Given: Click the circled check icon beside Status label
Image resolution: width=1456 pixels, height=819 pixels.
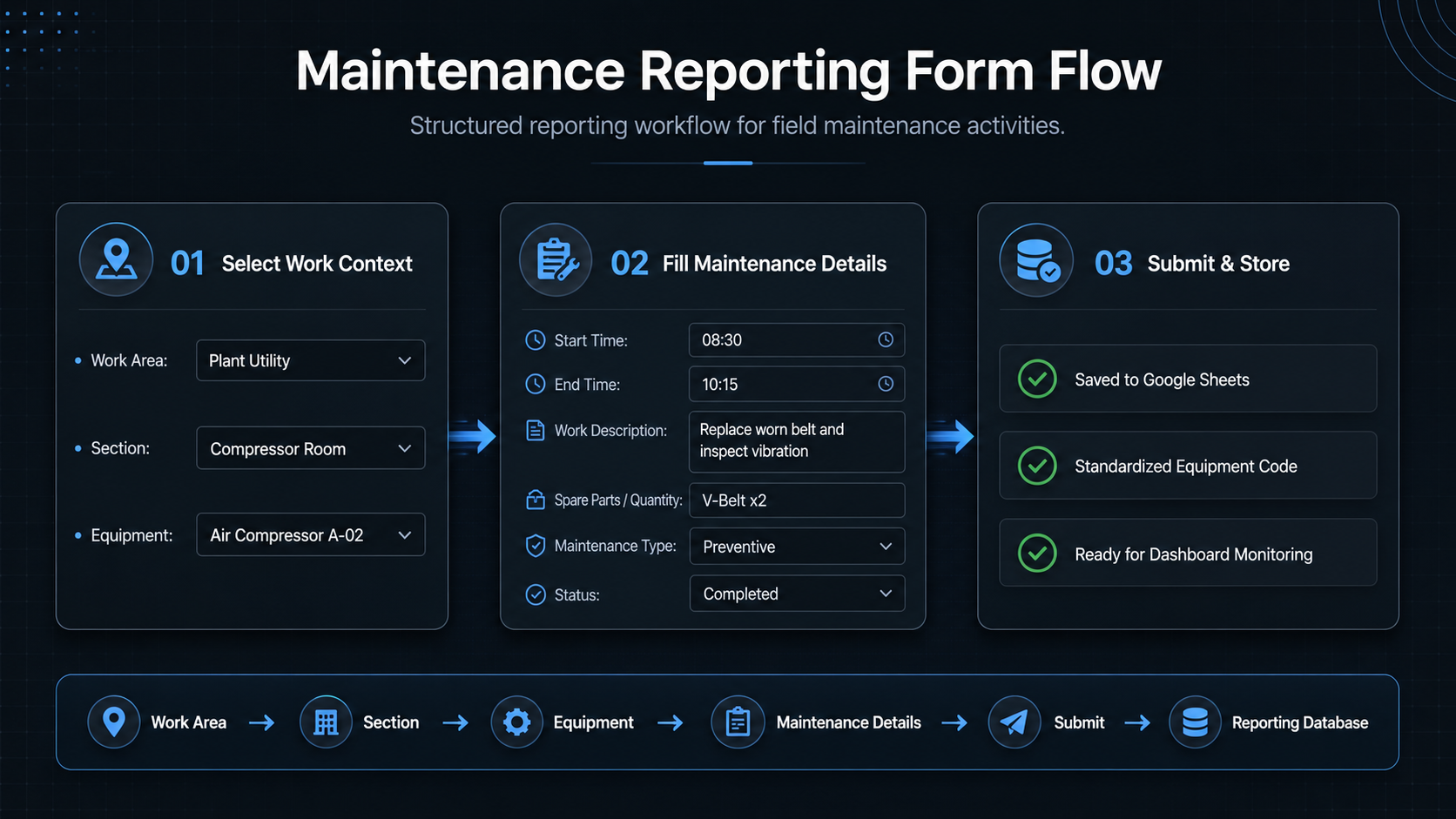Looking at the screenshot, I should pyautogui.click(x=536, y=594).
